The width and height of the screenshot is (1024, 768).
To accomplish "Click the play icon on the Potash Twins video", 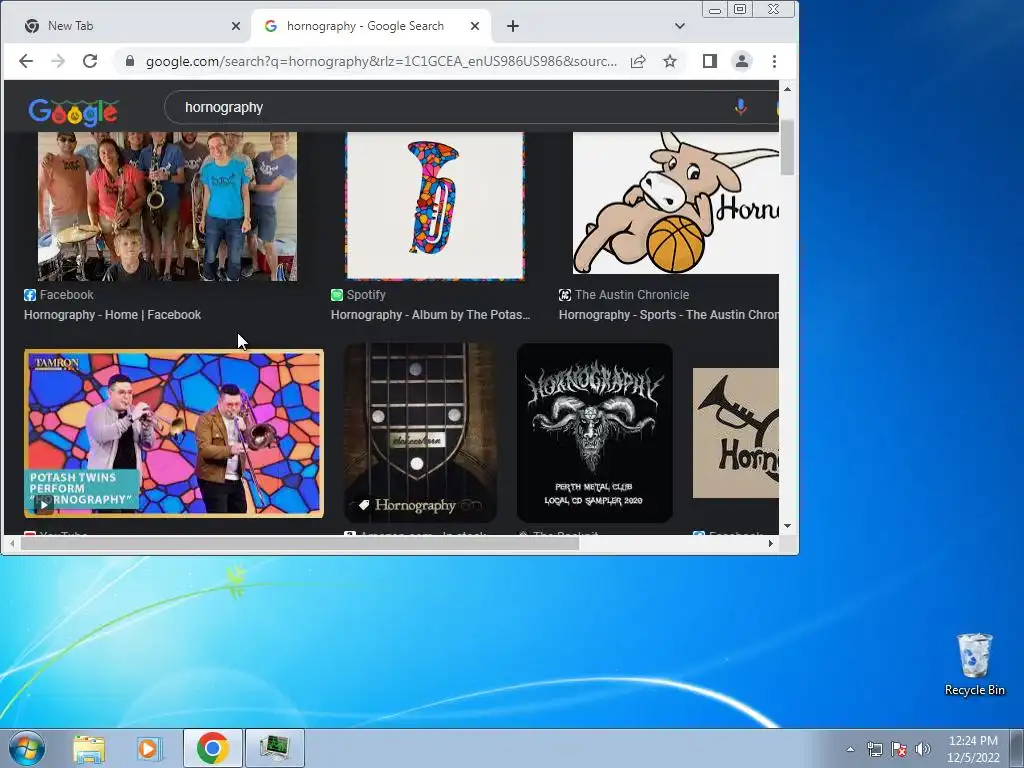I will (x=43, y=505).
